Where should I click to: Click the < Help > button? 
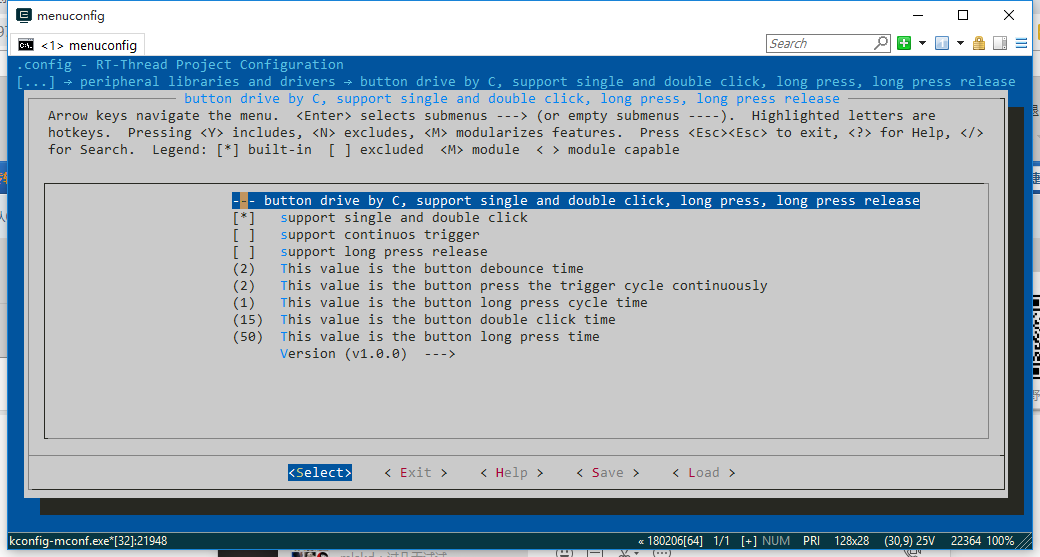click(512, 473)
